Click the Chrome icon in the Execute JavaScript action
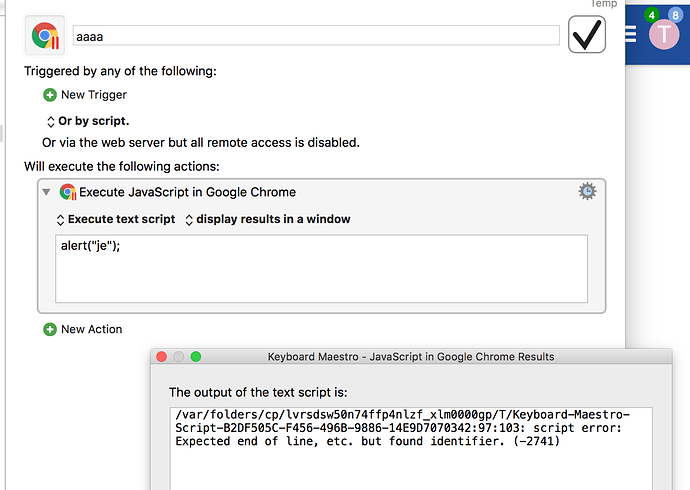The image size is (690, 490). click(x=68, y=192)
